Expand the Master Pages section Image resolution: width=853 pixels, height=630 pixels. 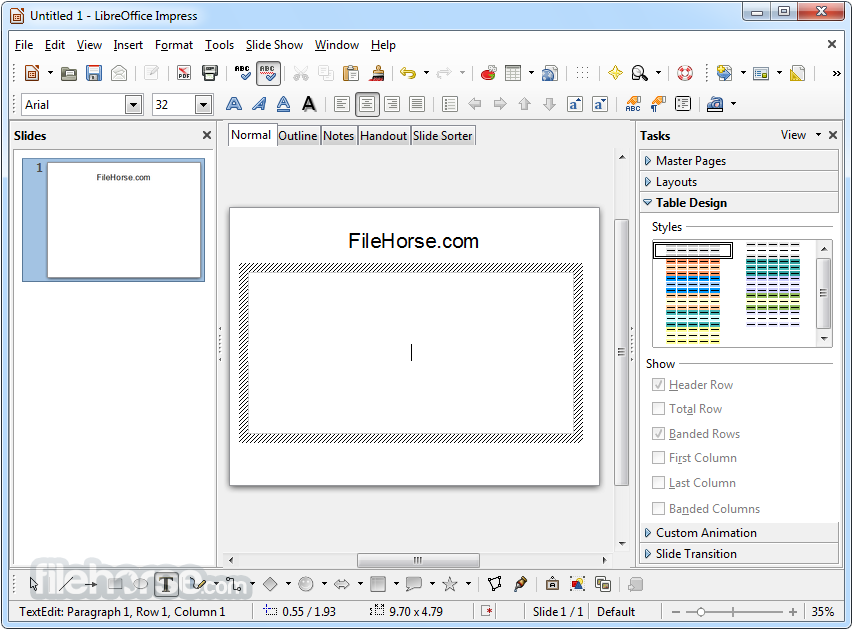[x=739, y=160]
